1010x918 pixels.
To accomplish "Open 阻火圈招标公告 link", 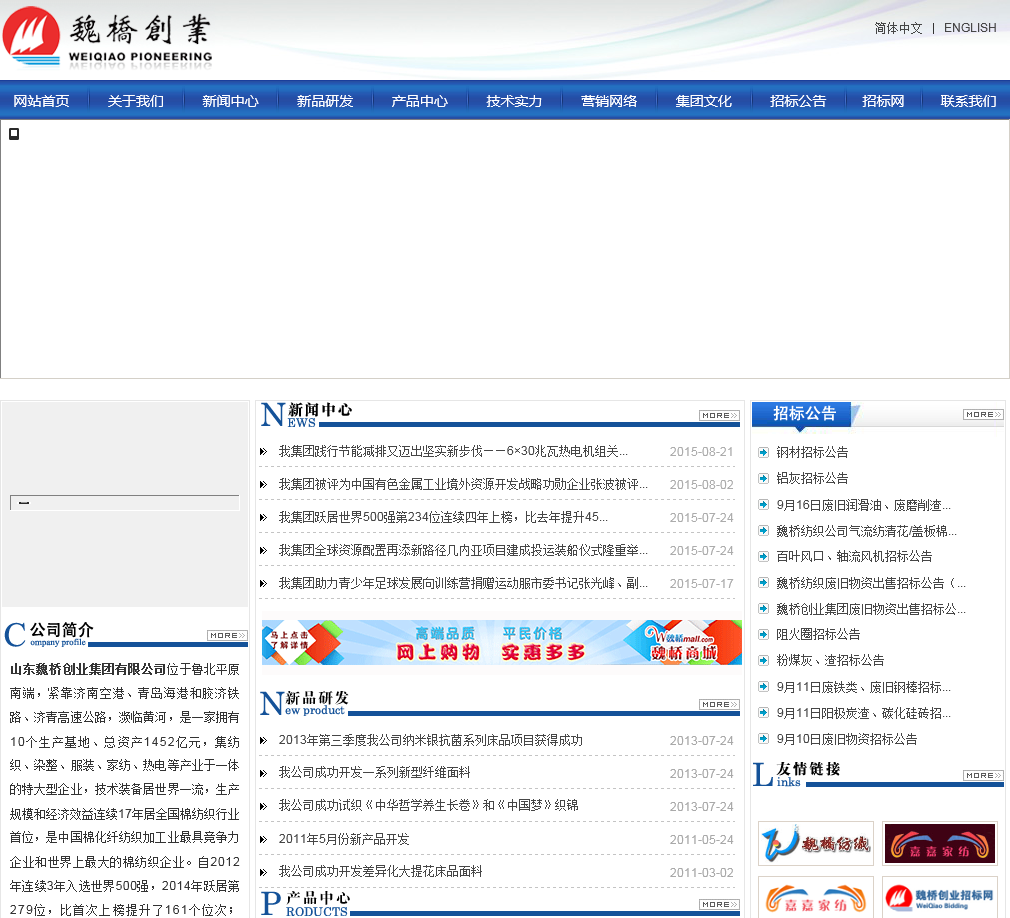I will (x=818, y=635).
